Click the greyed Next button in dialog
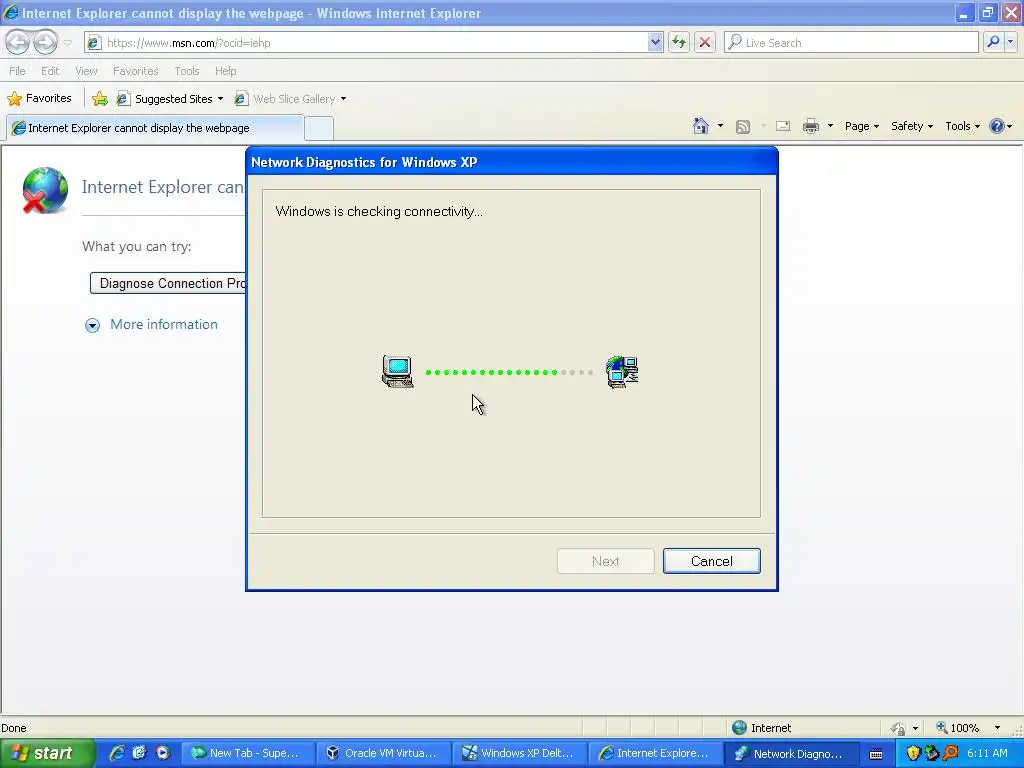1024x768 pixels. click(605, 561)
